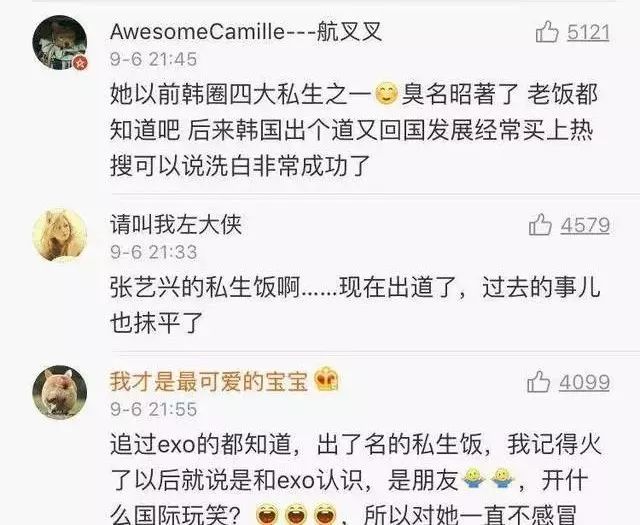Open hamster avatar of 我才是最可爱的宝宝
Viewport: 640px width, 525px height.
coord(60,392)
